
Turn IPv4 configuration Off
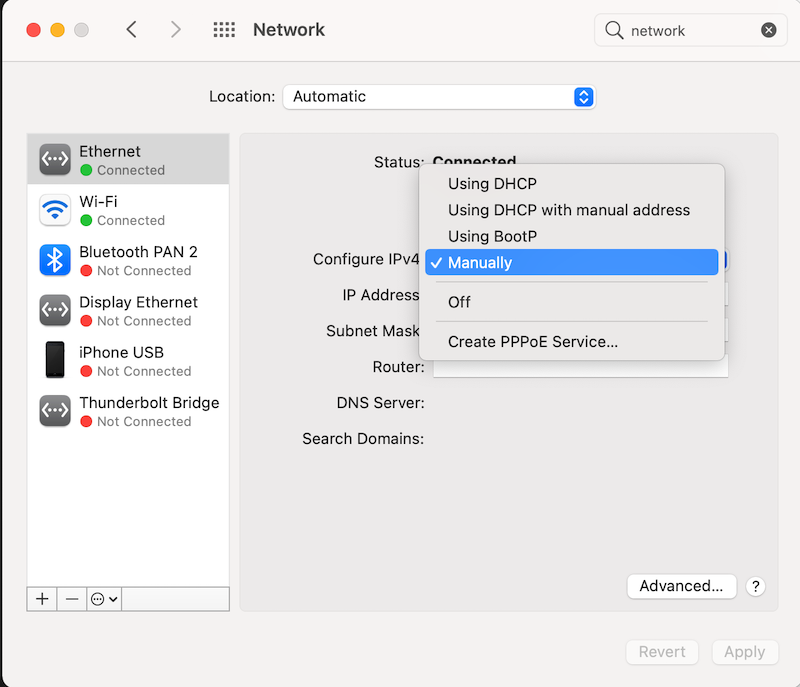click(571, 302)
